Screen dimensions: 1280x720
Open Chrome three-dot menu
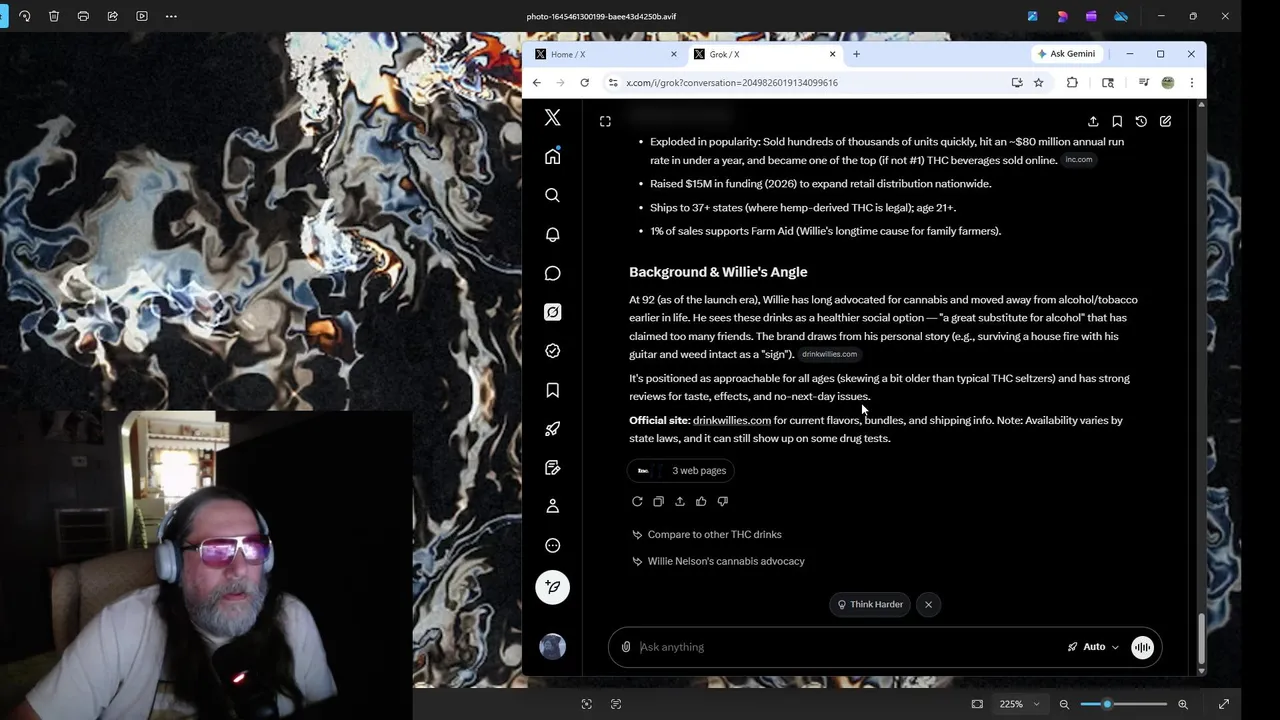pos(1191,83)
